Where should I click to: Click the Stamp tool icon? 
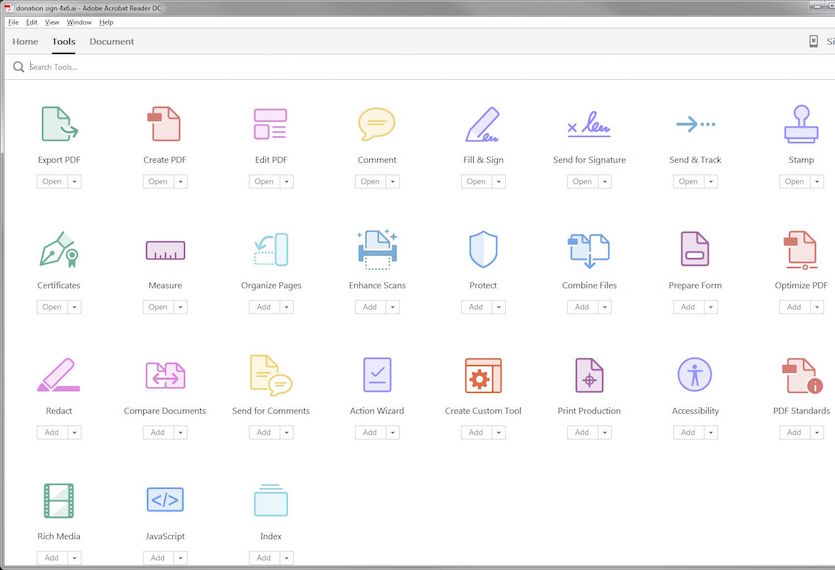coord(801,124)
